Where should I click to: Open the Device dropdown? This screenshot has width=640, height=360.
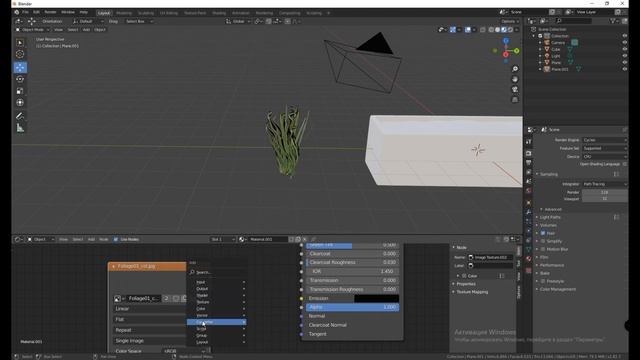[605, 156]
